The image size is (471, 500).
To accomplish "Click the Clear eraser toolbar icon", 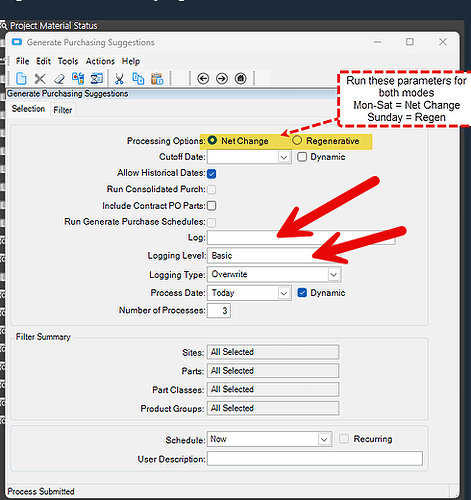I will pyautogui.click(x=59, y=79).
